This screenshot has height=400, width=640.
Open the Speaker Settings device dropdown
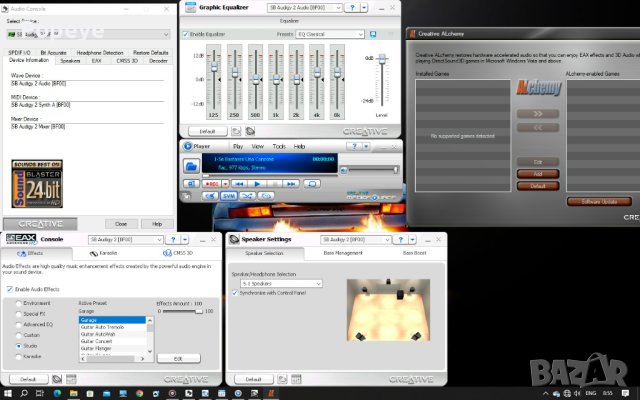tap(356, 240)
